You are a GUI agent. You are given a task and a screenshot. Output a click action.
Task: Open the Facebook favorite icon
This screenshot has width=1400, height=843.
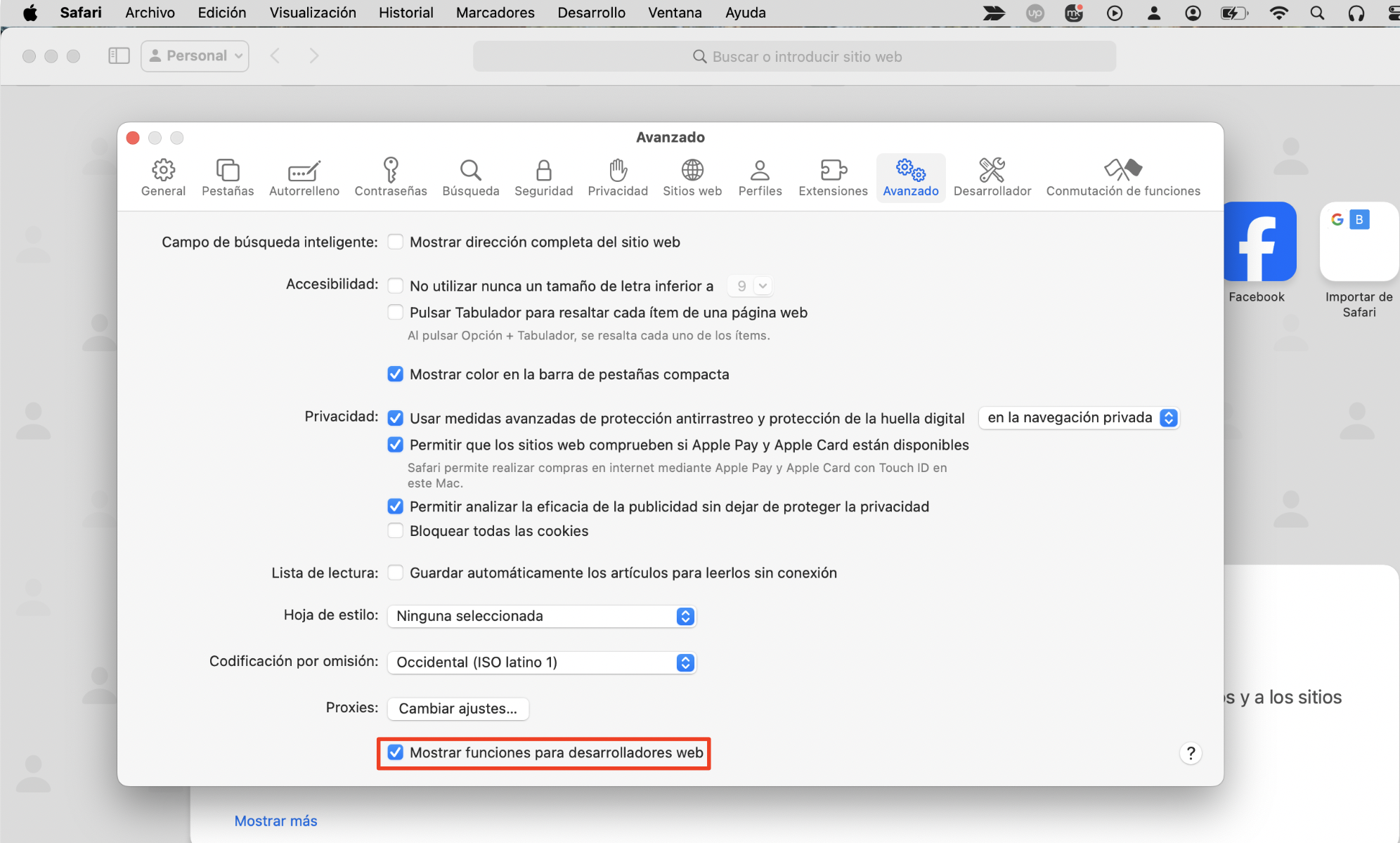(1258, 242)
